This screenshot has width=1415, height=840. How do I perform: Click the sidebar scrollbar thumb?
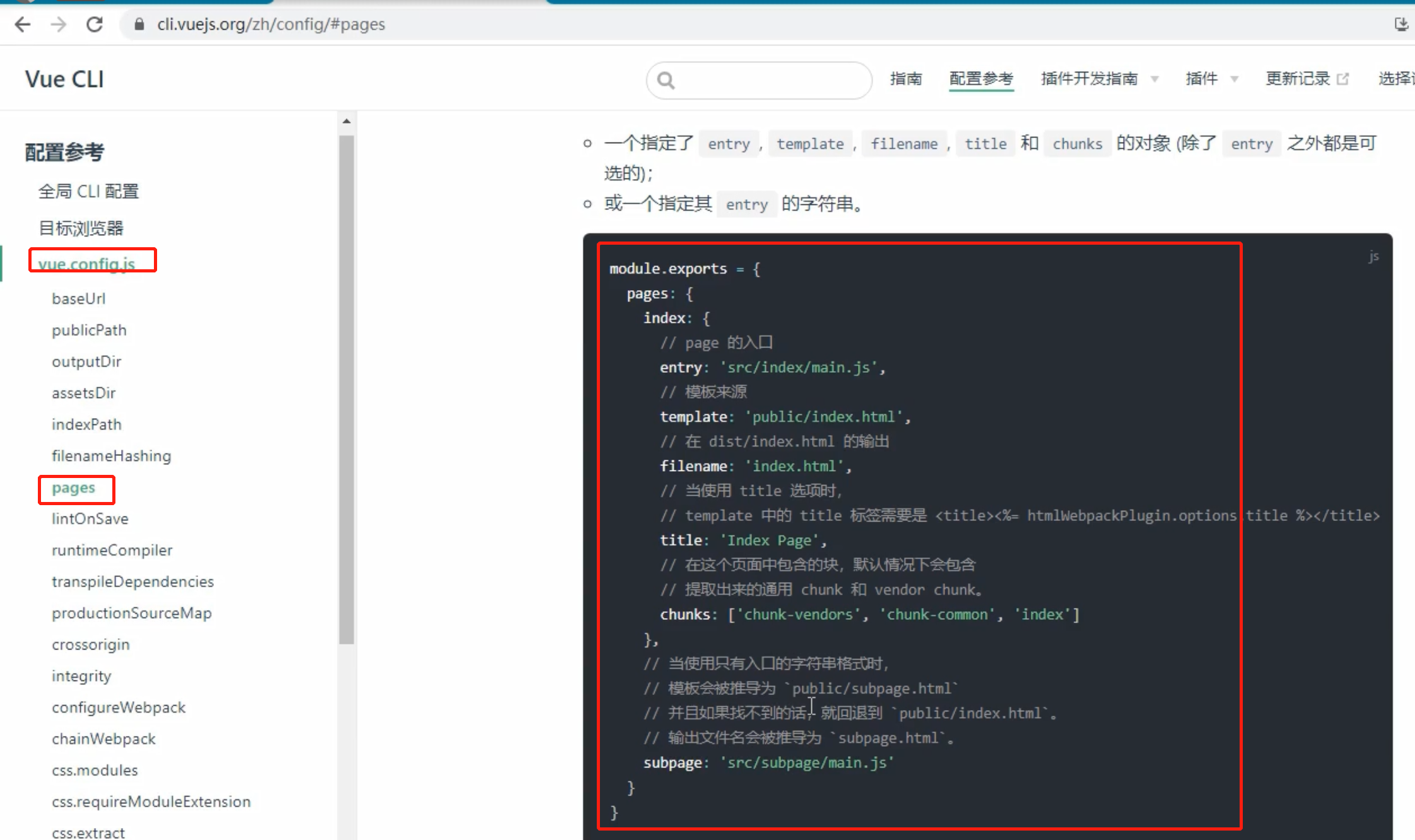pyautogui.click(x=346, y=389)
